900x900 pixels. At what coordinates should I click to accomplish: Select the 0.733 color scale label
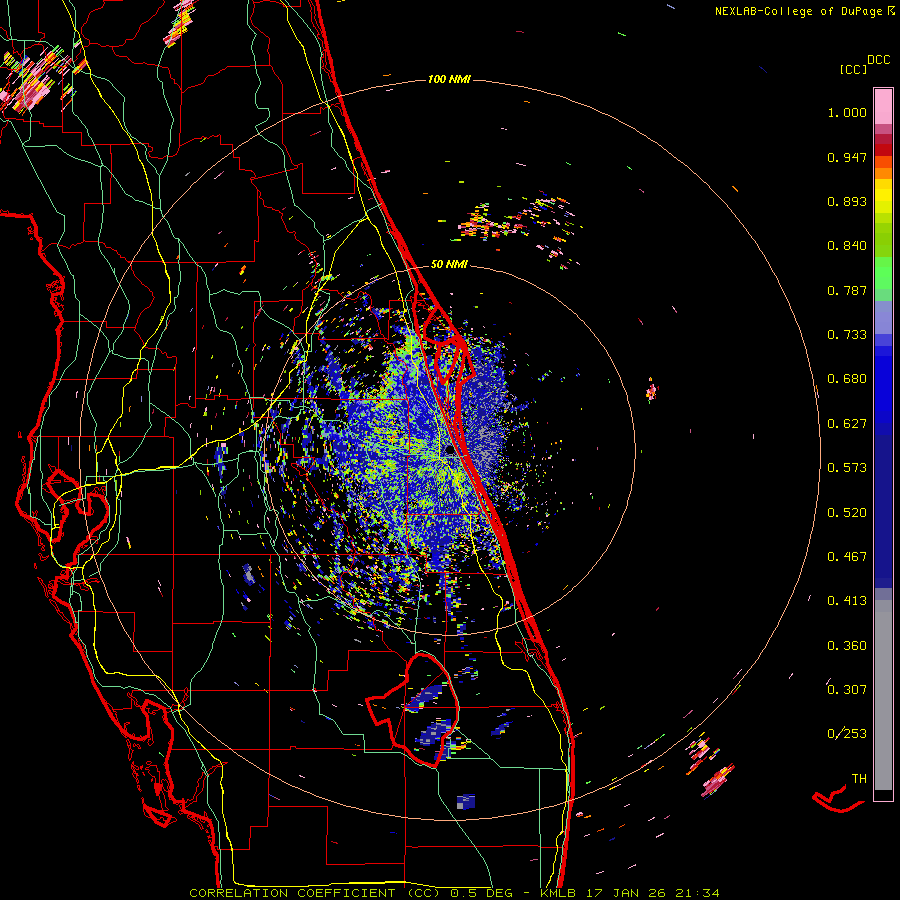point(847,335)
